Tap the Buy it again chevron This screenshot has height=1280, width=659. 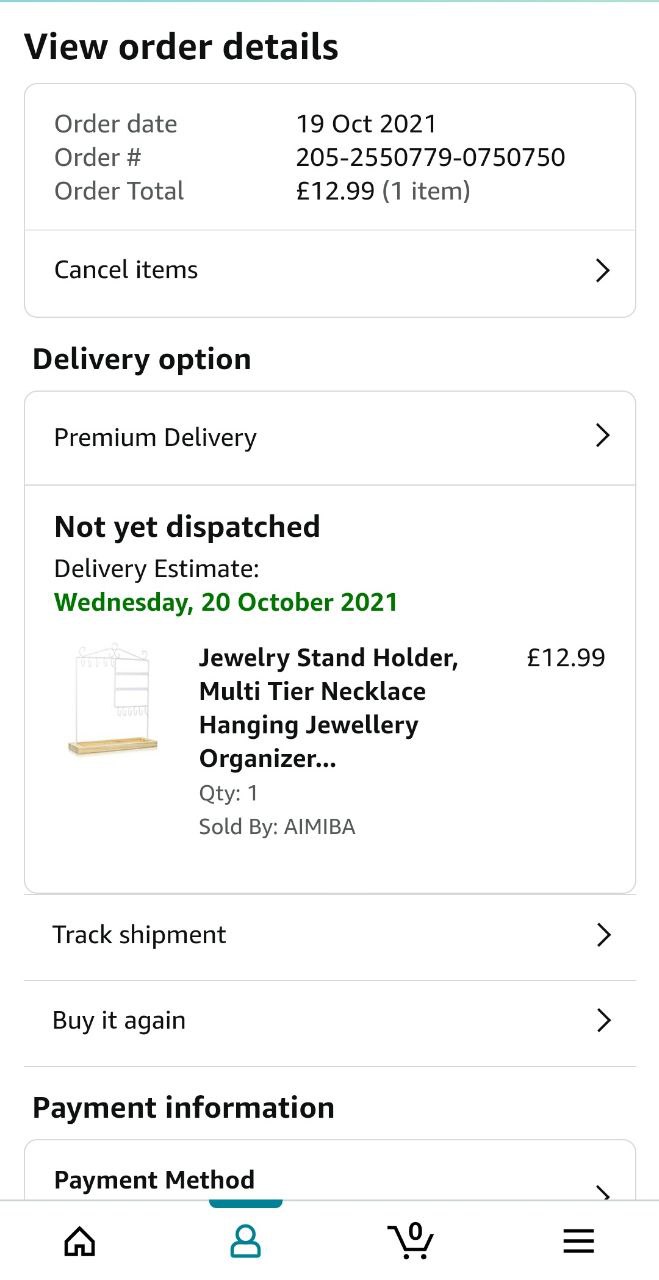pyautogui.click(x=603, y=1020)
